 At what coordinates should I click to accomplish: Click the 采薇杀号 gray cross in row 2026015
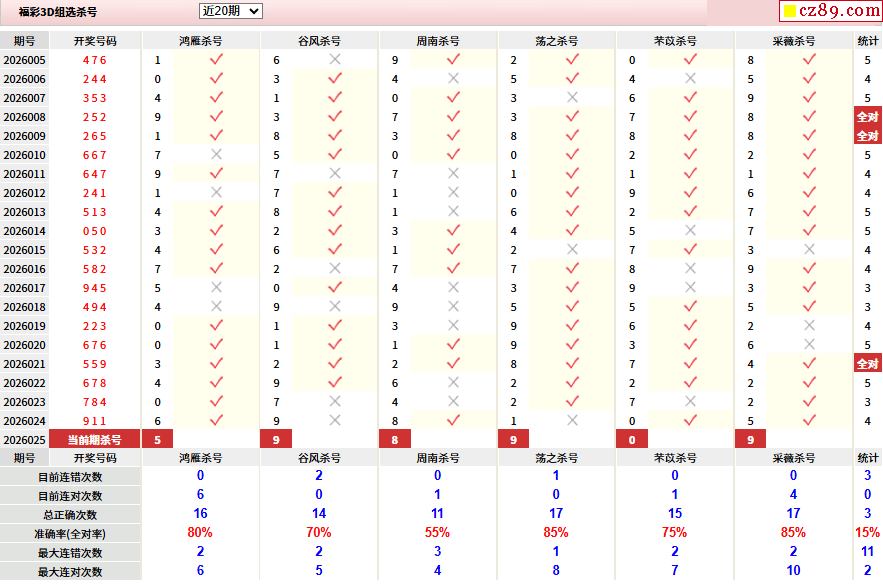[x=809, y=249]
